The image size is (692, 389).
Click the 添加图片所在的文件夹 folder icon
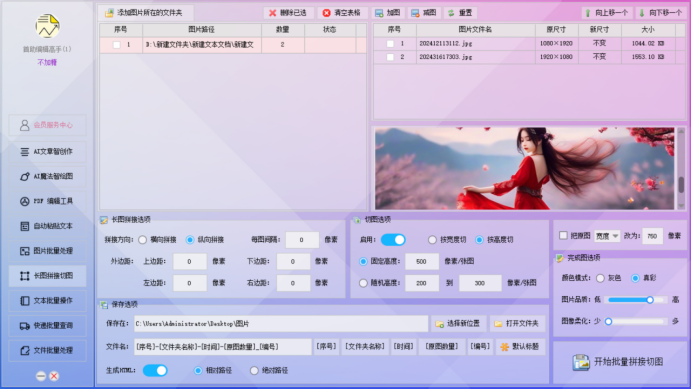click(109, 13)
